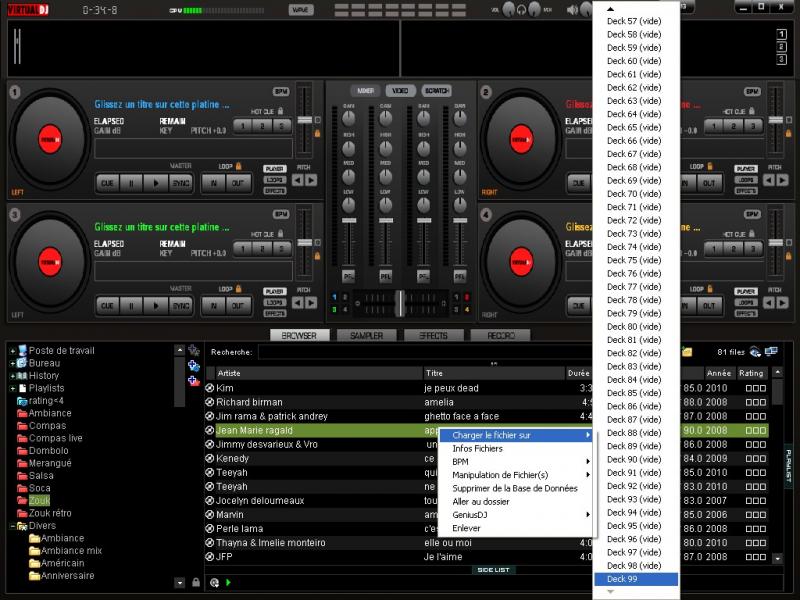Image resolution: width=800 pixels, height=600 pixels.
Task: Expand the Playlists tree node
Action: point(12,388)
